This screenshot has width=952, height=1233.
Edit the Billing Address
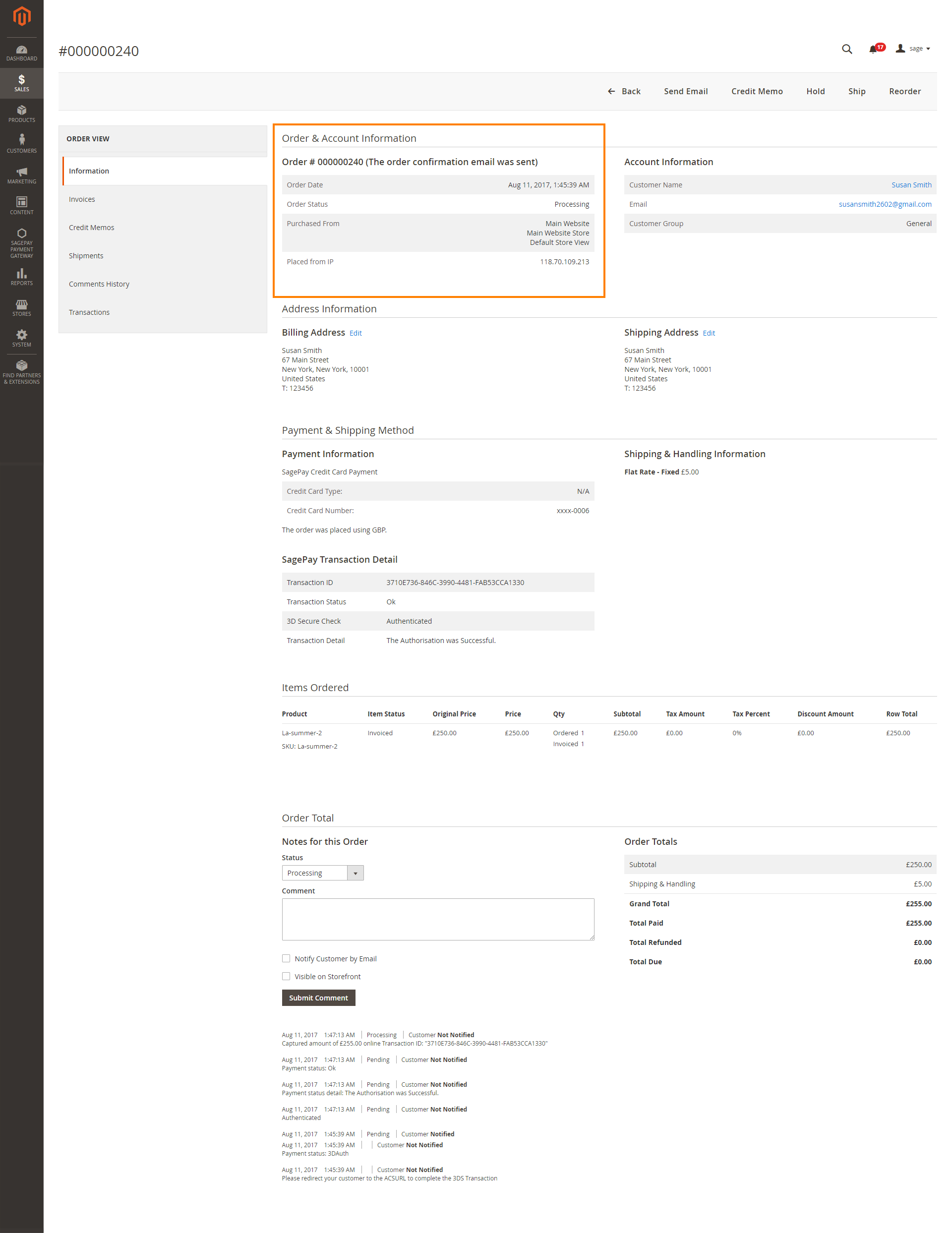pyautogui.click(x=355, y=333)
